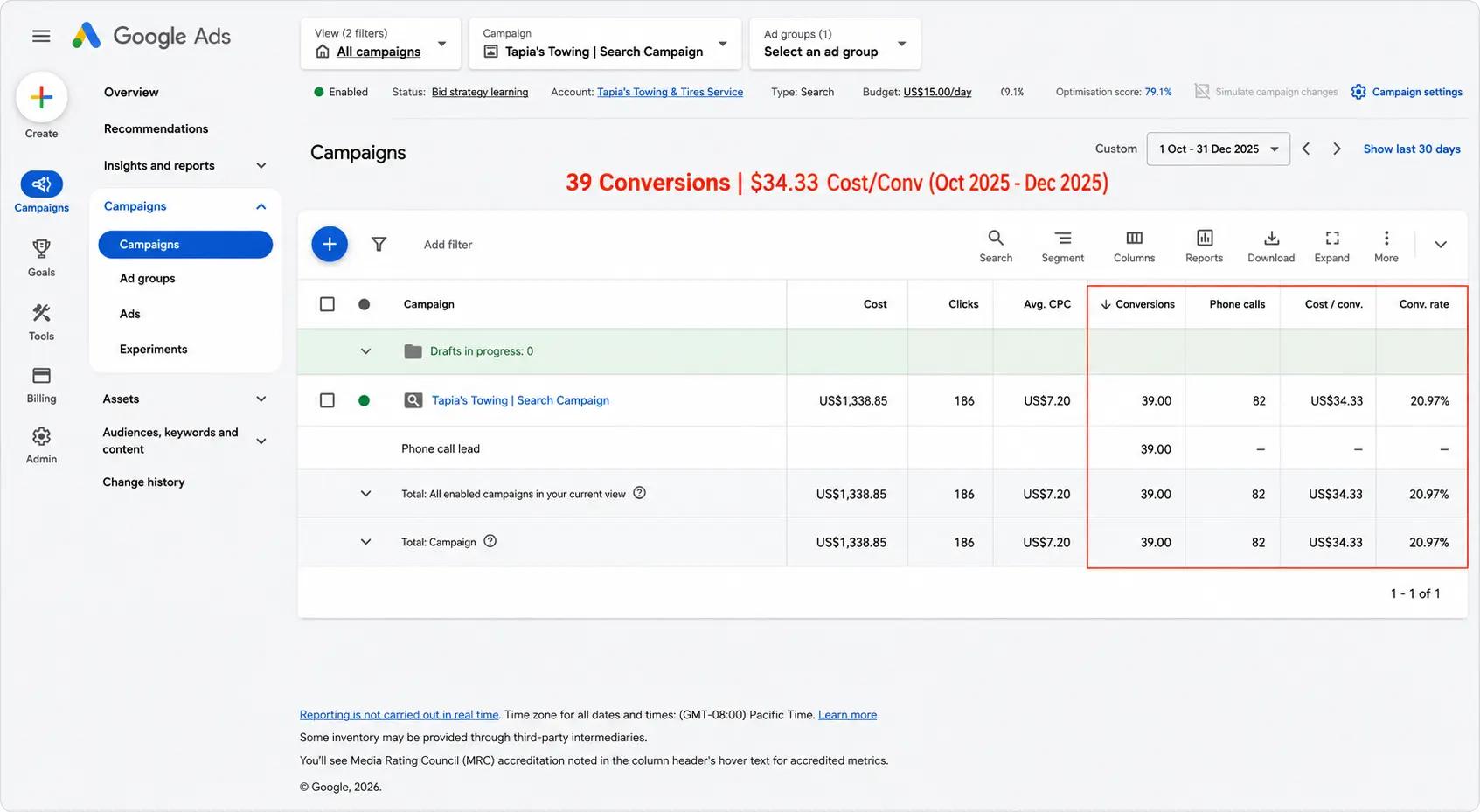The image size is (1480, 812).
Task: Open Campaign settings link
Action: (x=1417, y=92)
